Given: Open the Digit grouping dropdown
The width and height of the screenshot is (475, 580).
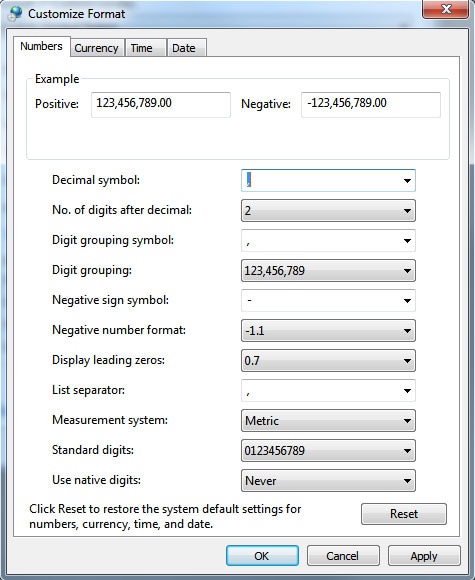Looking at the screenshot, I should 328,270.
